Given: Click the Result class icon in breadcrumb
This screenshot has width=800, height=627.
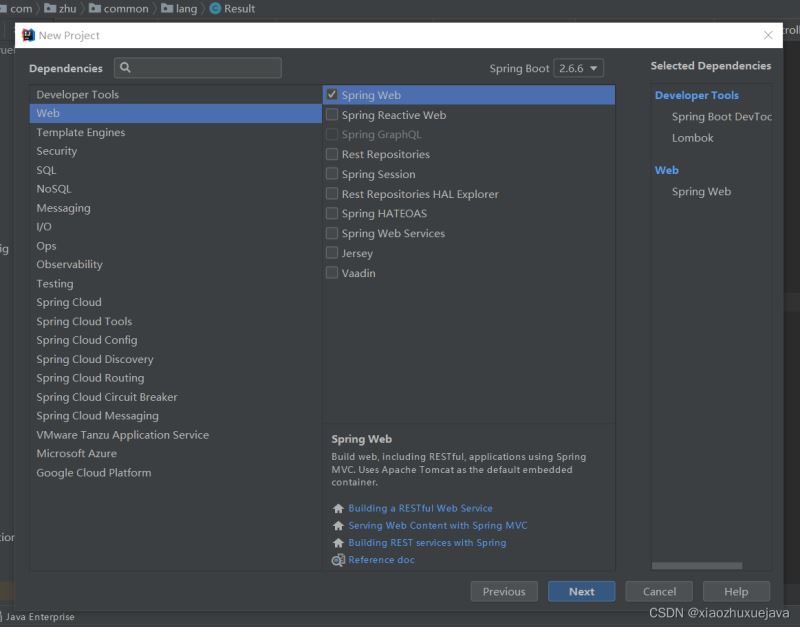Looking at the screenshot, I should 215,8.
